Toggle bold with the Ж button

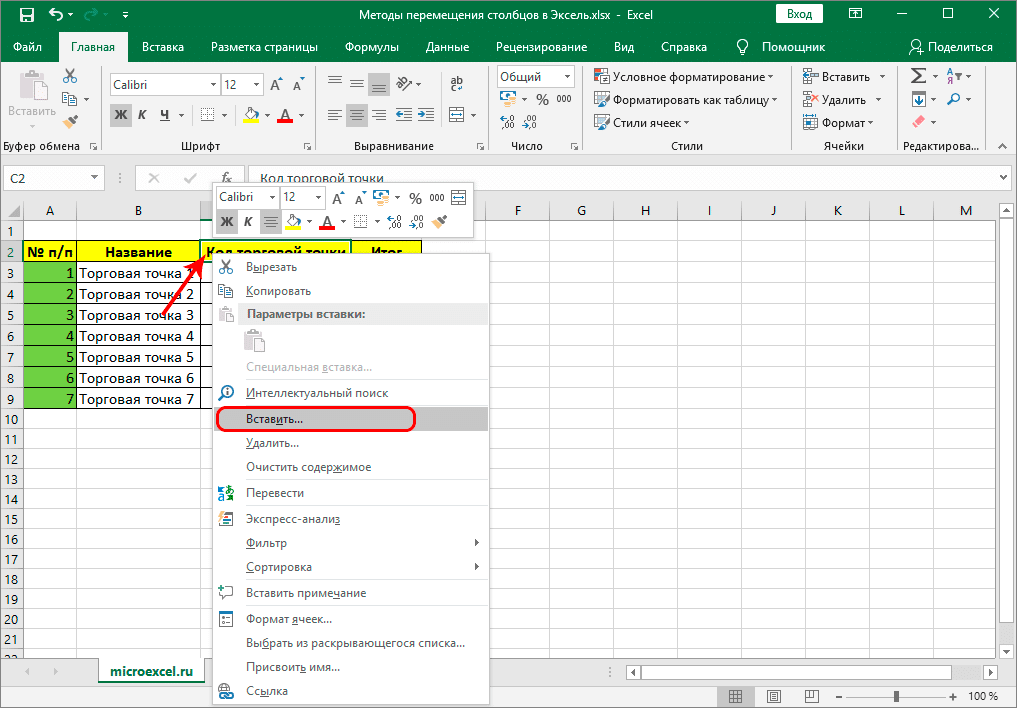(121, 115)
